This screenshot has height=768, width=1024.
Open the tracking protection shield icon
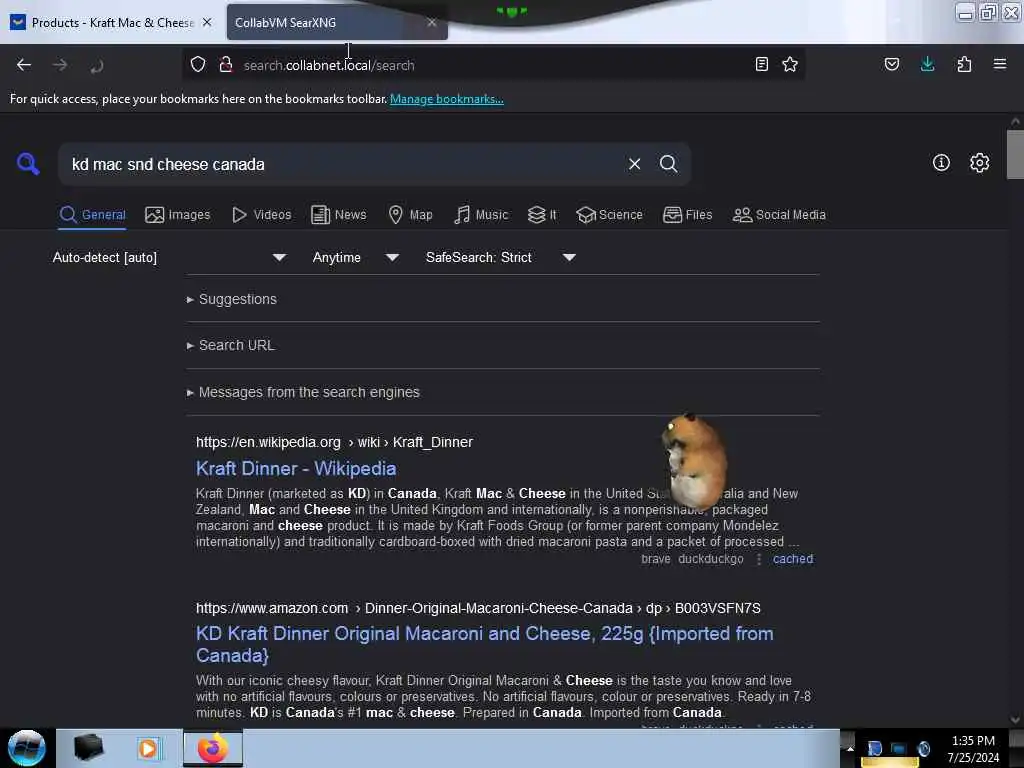click(198, 65)
